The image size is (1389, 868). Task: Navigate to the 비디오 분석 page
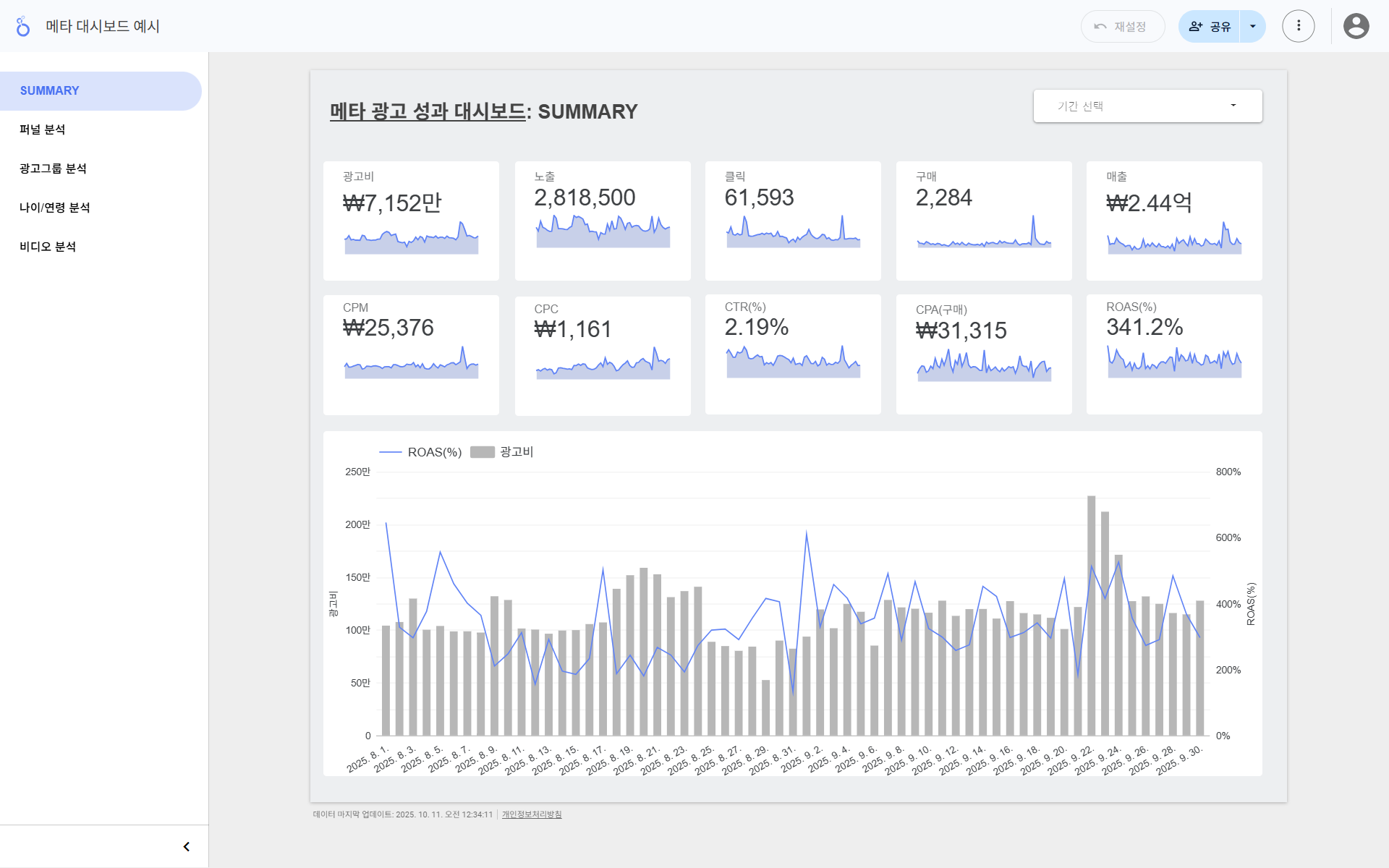[x=48, y=247]
